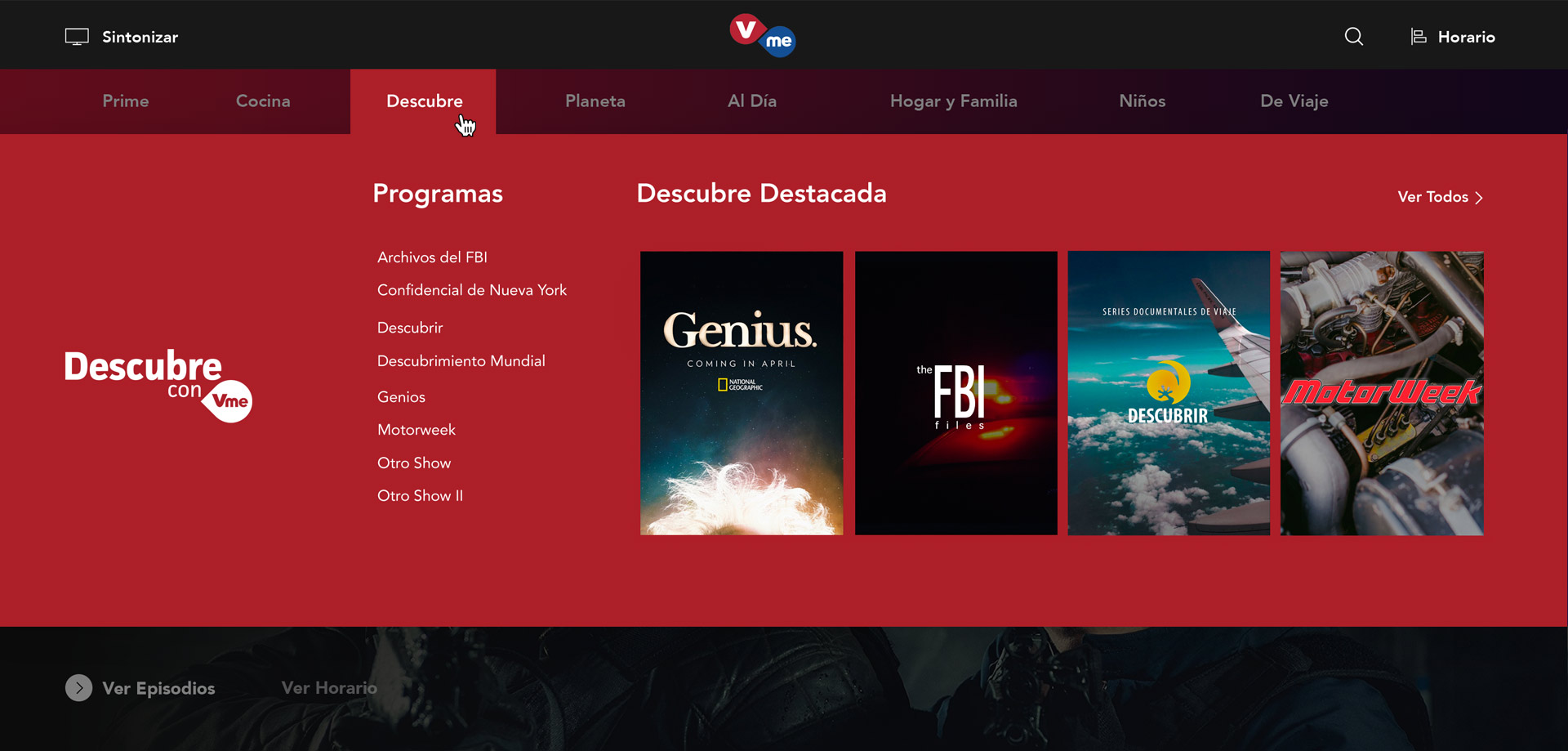Expand Ver Todos chevron arrow
The height and width of the screenshot is (751, 1568).
point(1479,198)
